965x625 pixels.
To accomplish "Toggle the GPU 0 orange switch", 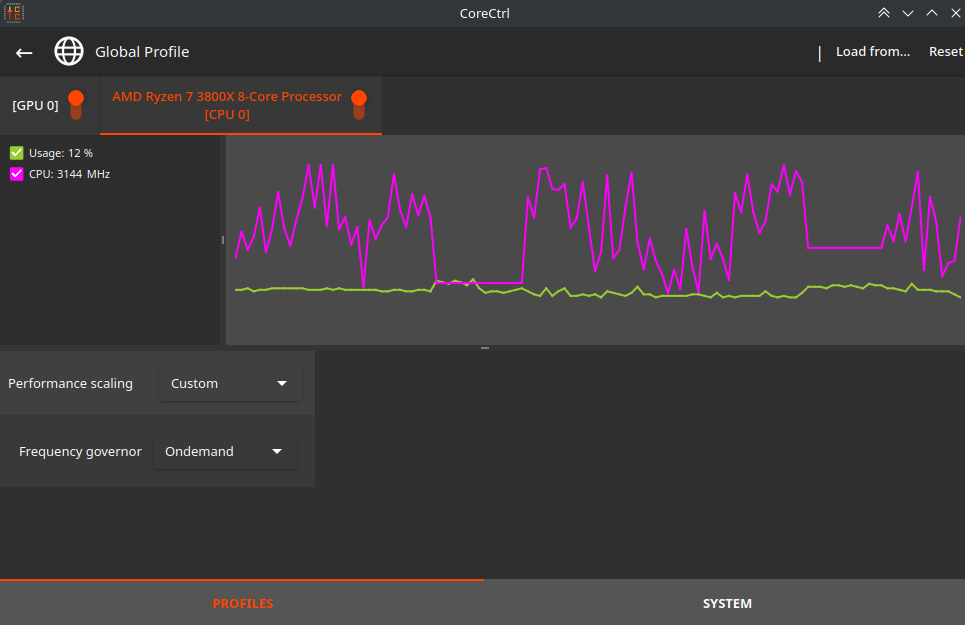I will 76,105.
